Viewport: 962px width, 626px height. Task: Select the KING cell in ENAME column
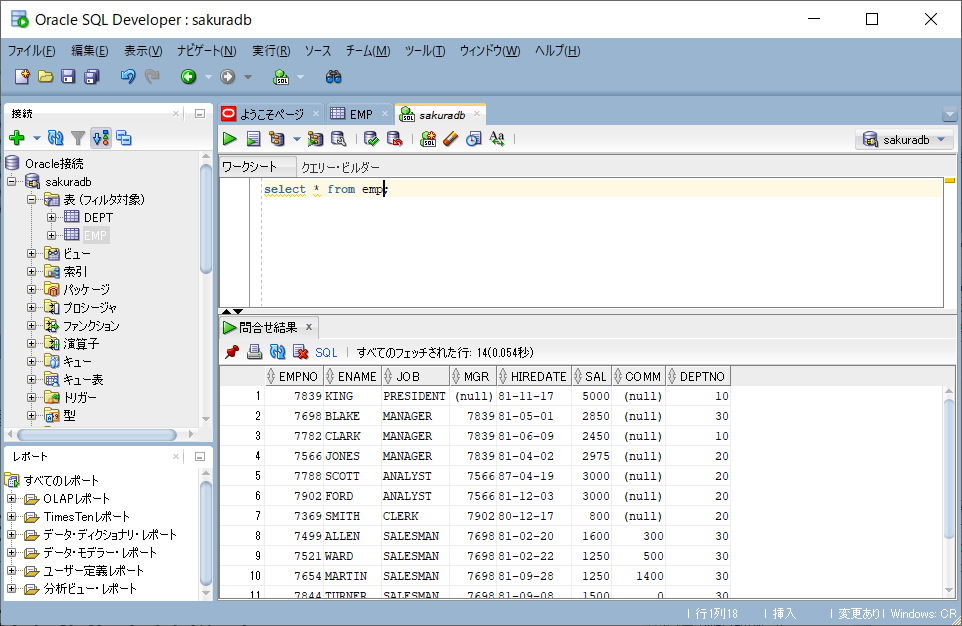point(352,396)
